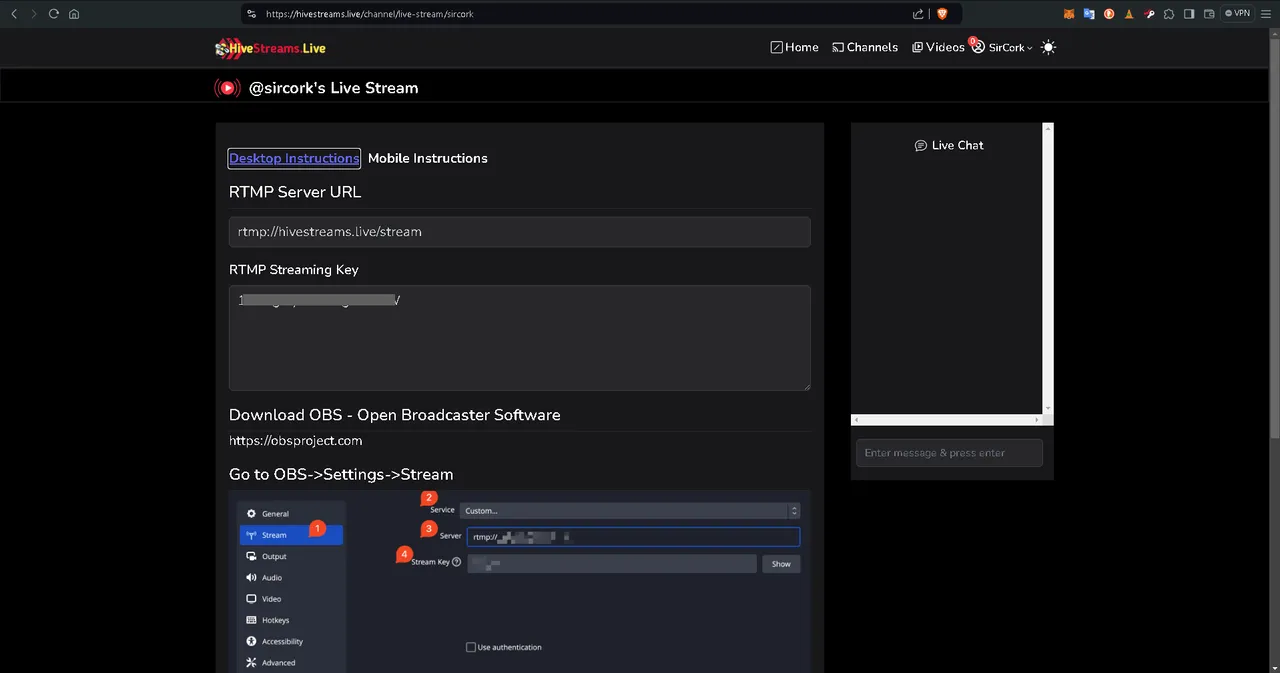The image size is (1280, 673).
Task: Open the browser home page icon
Action: (74, 14)
